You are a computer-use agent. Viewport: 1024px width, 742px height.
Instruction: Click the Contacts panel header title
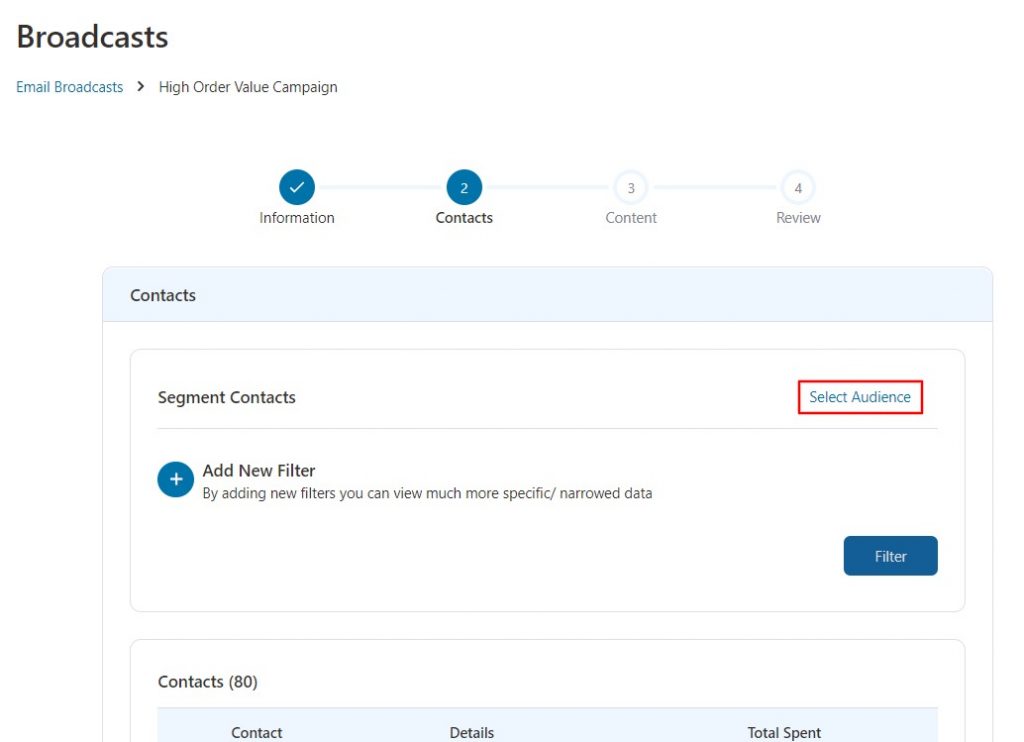[x=163, y=295]
